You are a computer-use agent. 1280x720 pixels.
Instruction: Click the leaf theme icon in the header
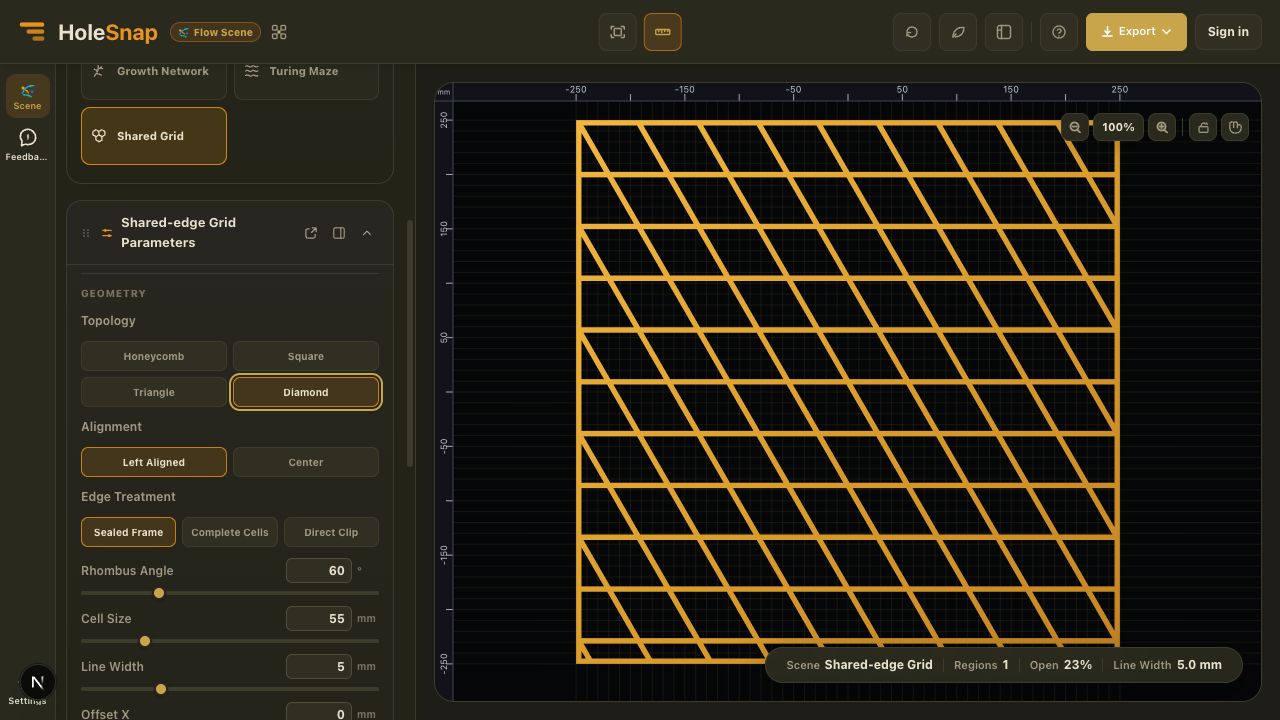[958, 32]
